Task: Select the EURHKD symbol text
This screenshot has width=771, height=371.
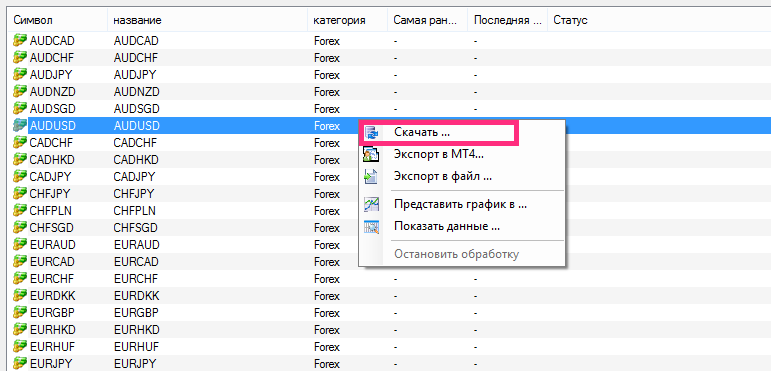Action: click(x=53, y=330)
